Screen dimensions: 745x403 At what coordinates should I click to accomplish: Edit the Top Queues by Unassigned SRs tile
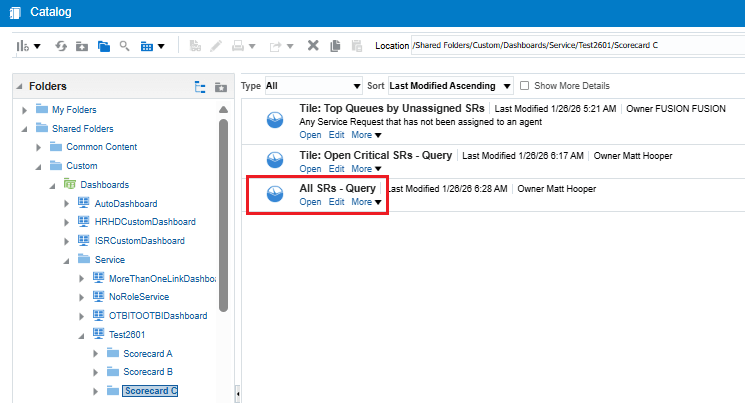(336, 135)
